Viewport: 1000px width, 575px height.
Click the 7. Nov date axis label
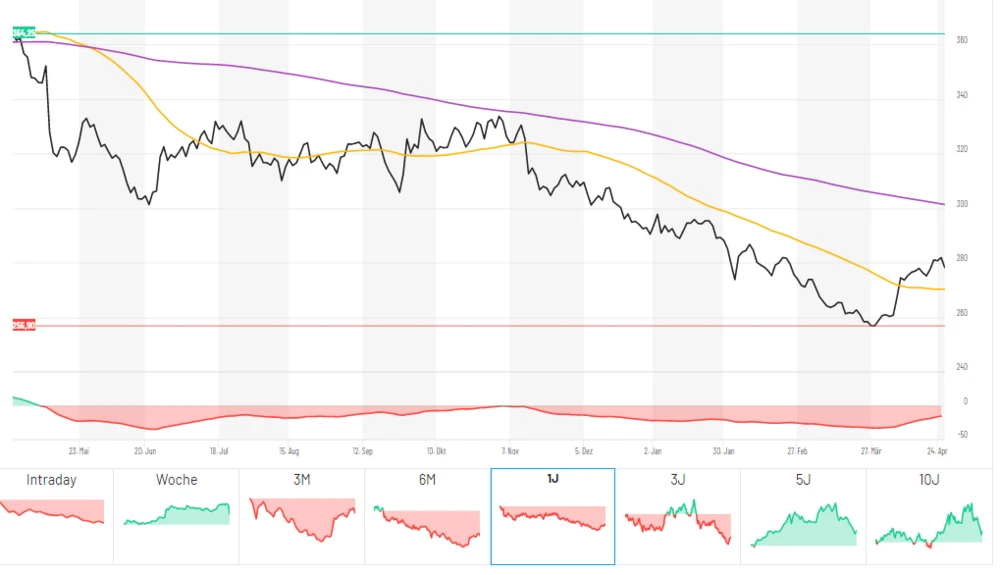pyautogui.click(x=510, y=451)
